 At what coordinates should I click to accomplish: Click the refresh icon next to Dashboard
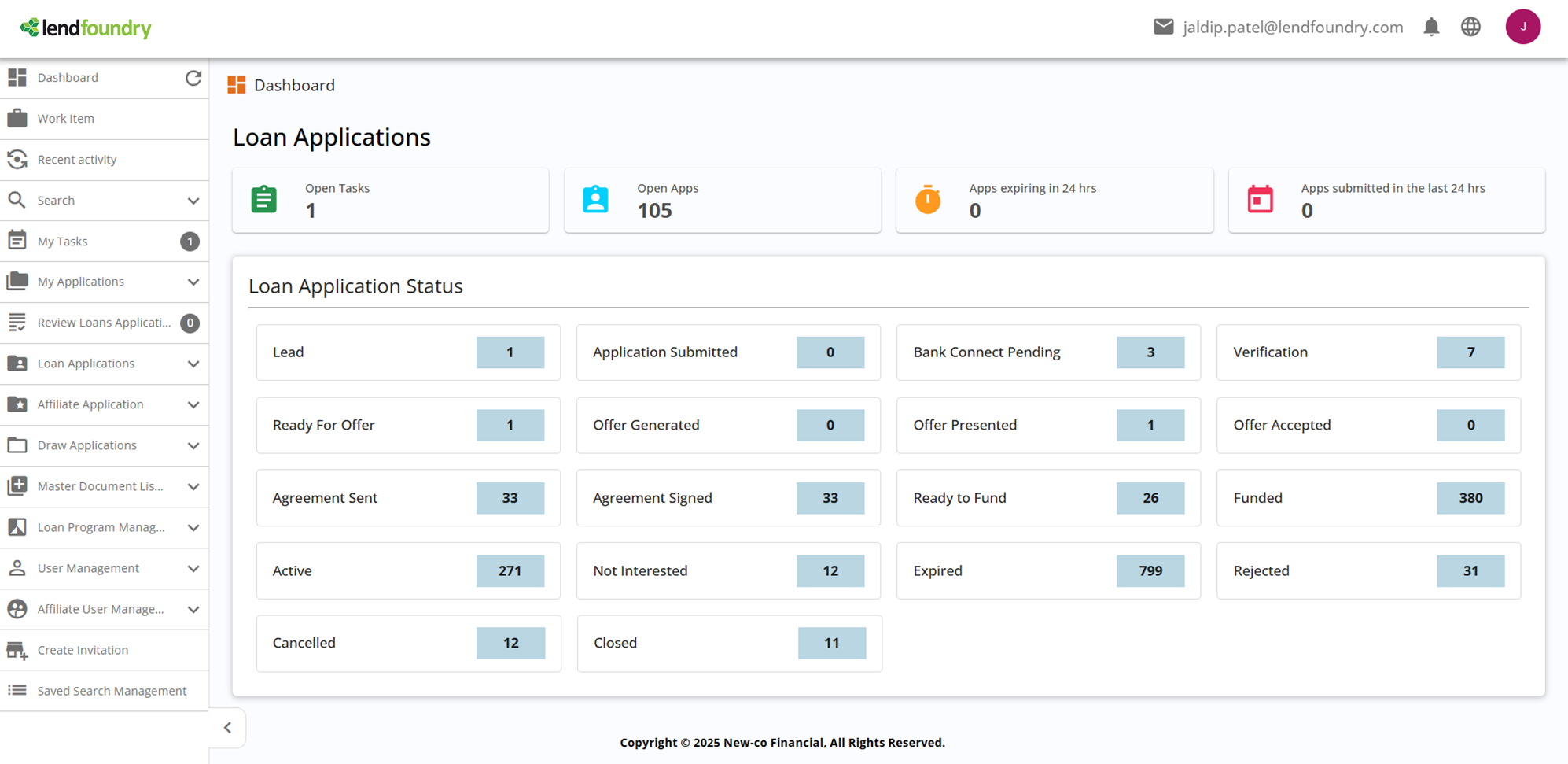(x=193, y=78)
